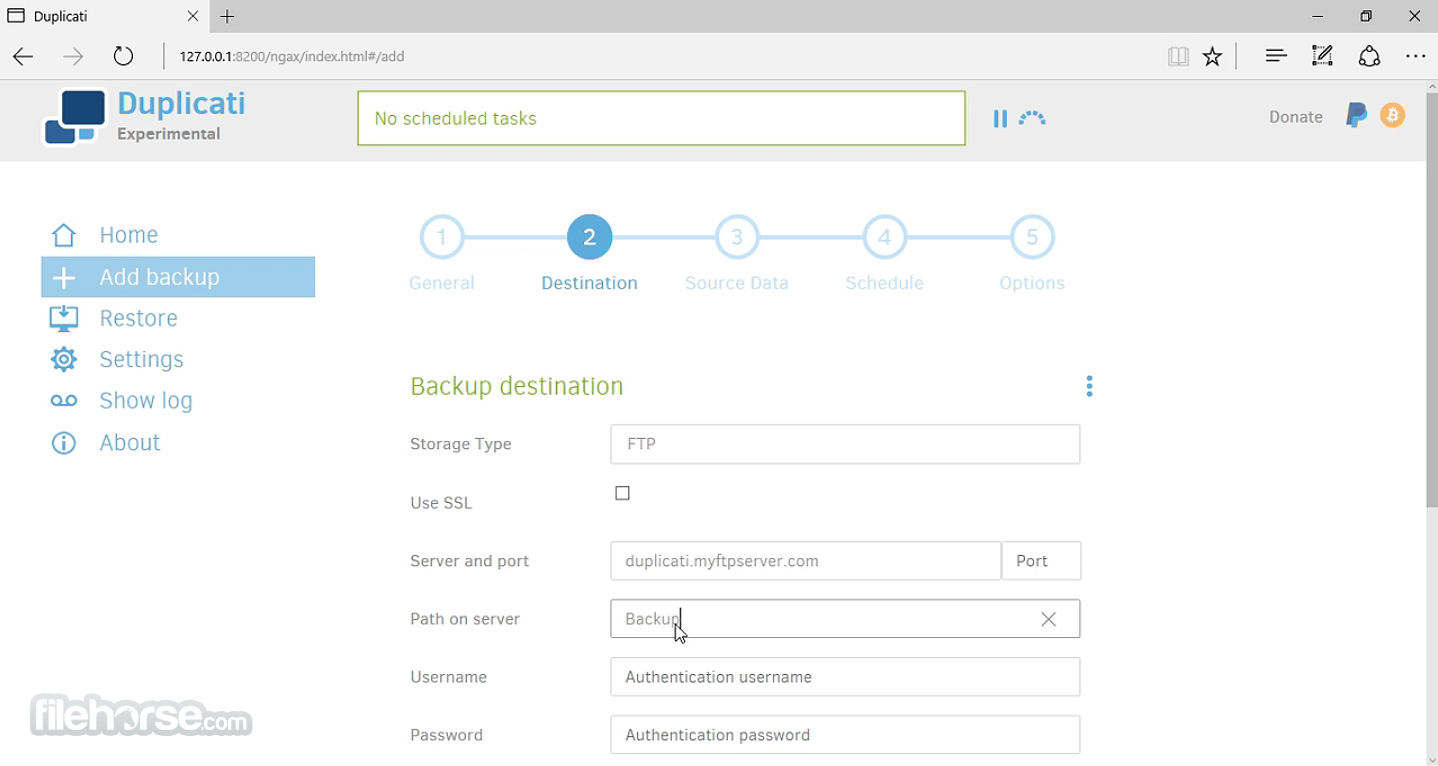Clear the Path on server field with X
Image resolution: width=1438 pixels, height=766 pixels.
[x=1049, y=619]
